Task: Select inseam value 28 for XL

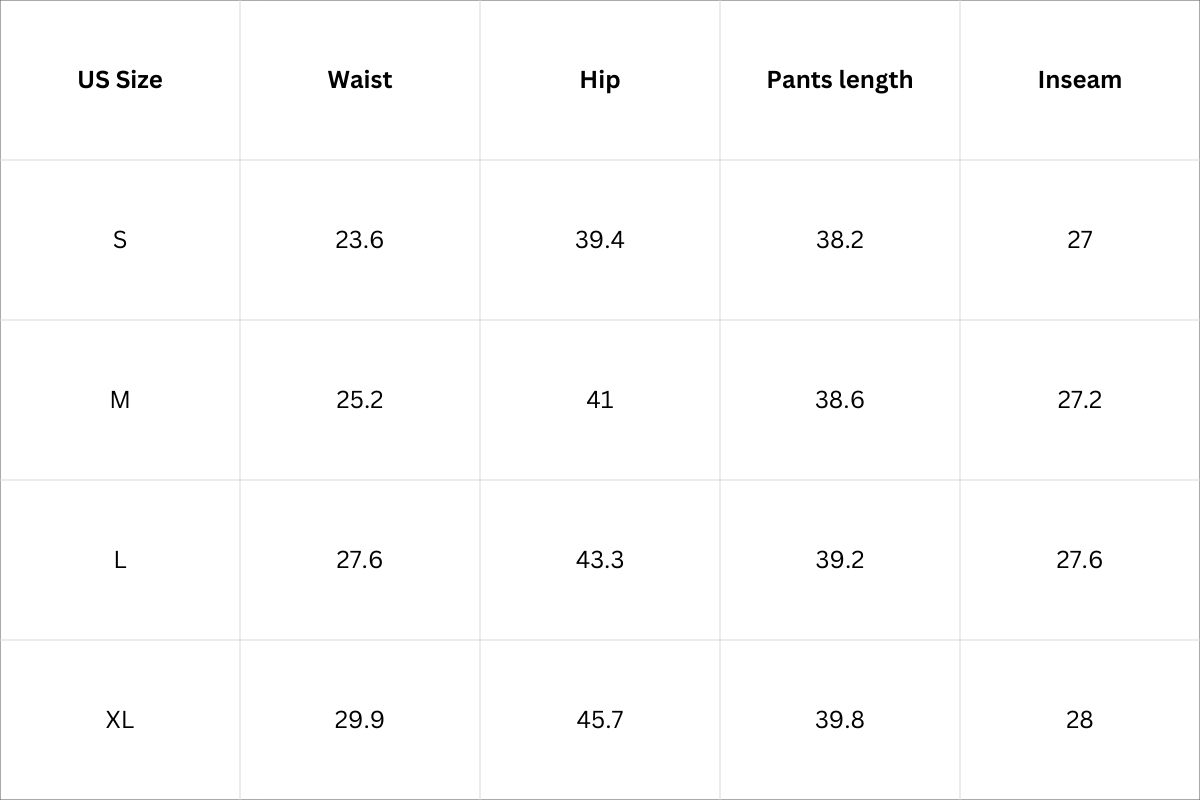Action: [x=1080, y=720]
